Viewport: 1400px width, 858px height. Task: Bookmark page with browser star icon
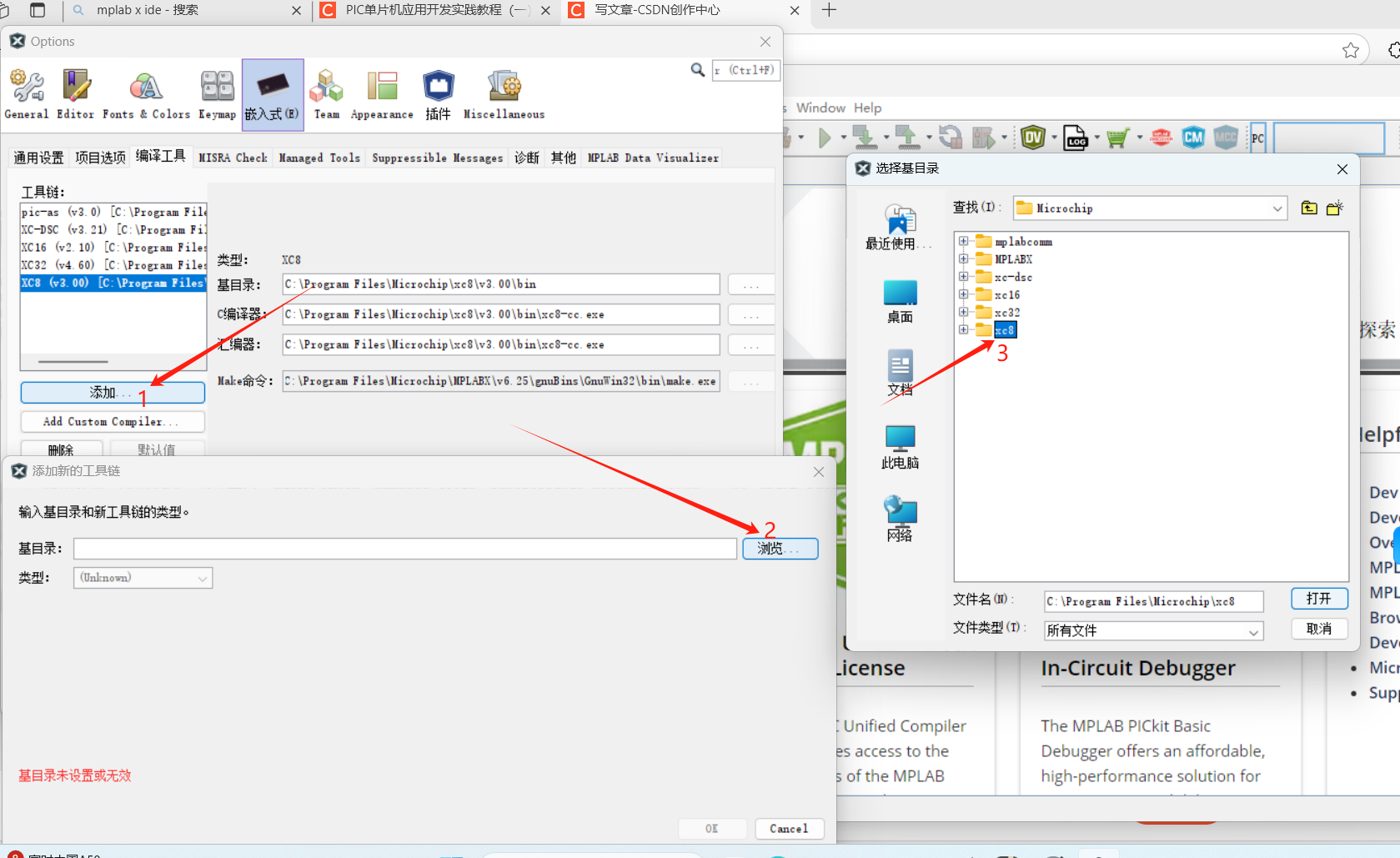coord(1351,50)
